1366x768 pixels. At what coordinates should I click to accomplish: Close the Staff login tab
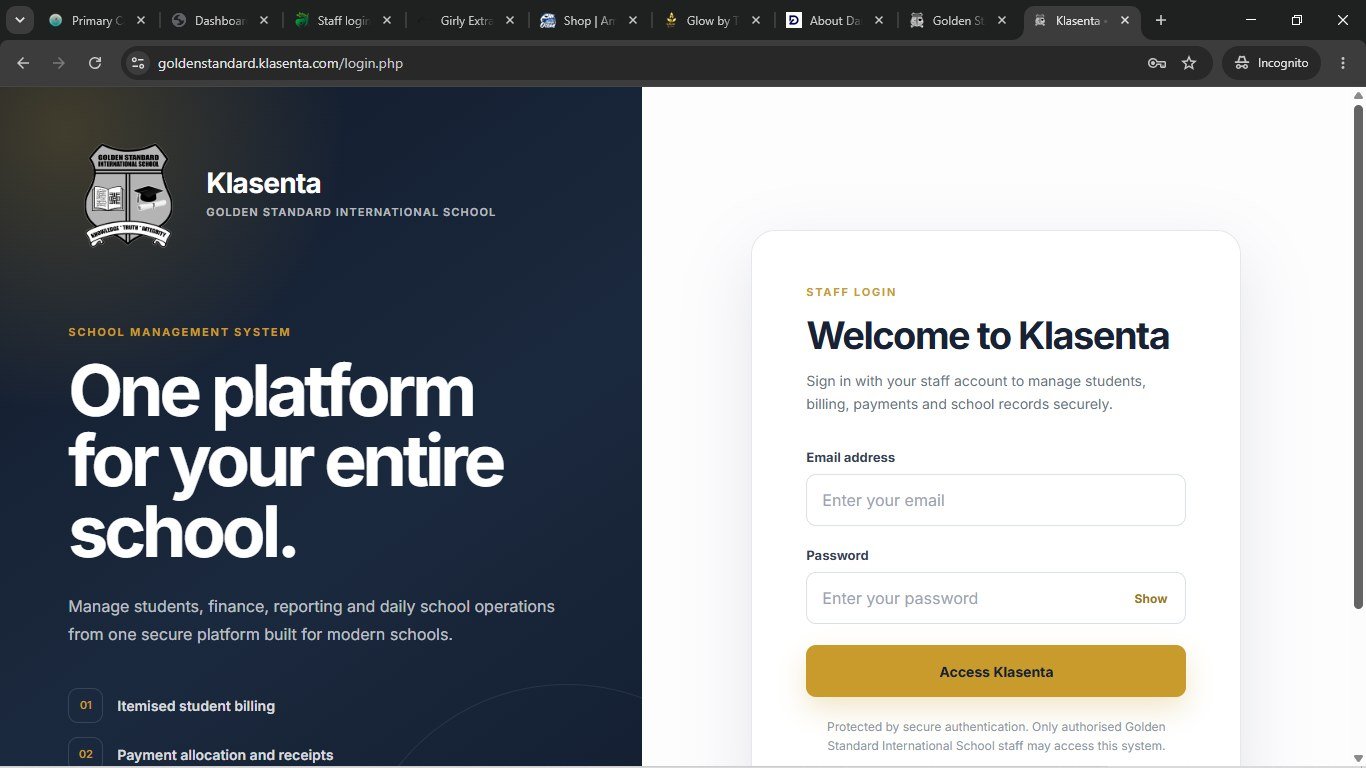[387, 20]
